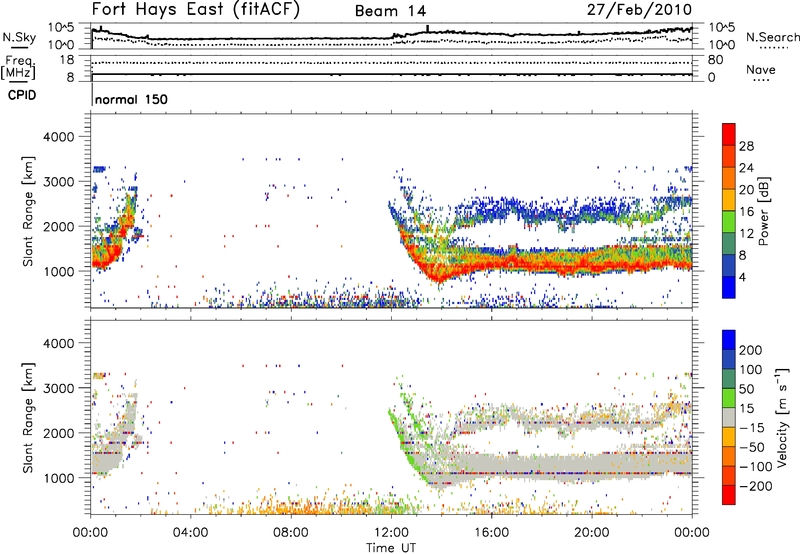Click the '4000' tick of power panel
This screenshot has width=800, height=554.
58,137
